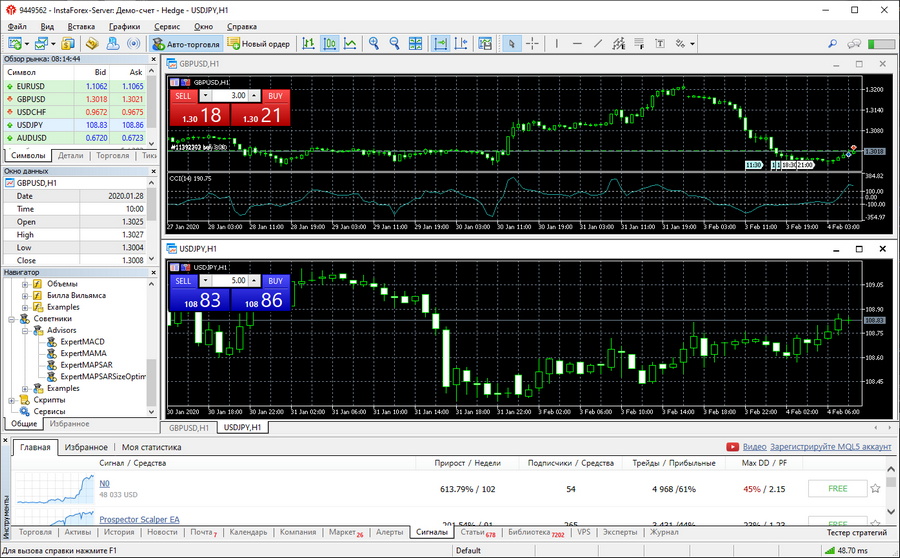Image resolution: width=900 pixels, height=558 pixels.
Task: Add N0 signal to favorites star
Action: tap(876, 489)
